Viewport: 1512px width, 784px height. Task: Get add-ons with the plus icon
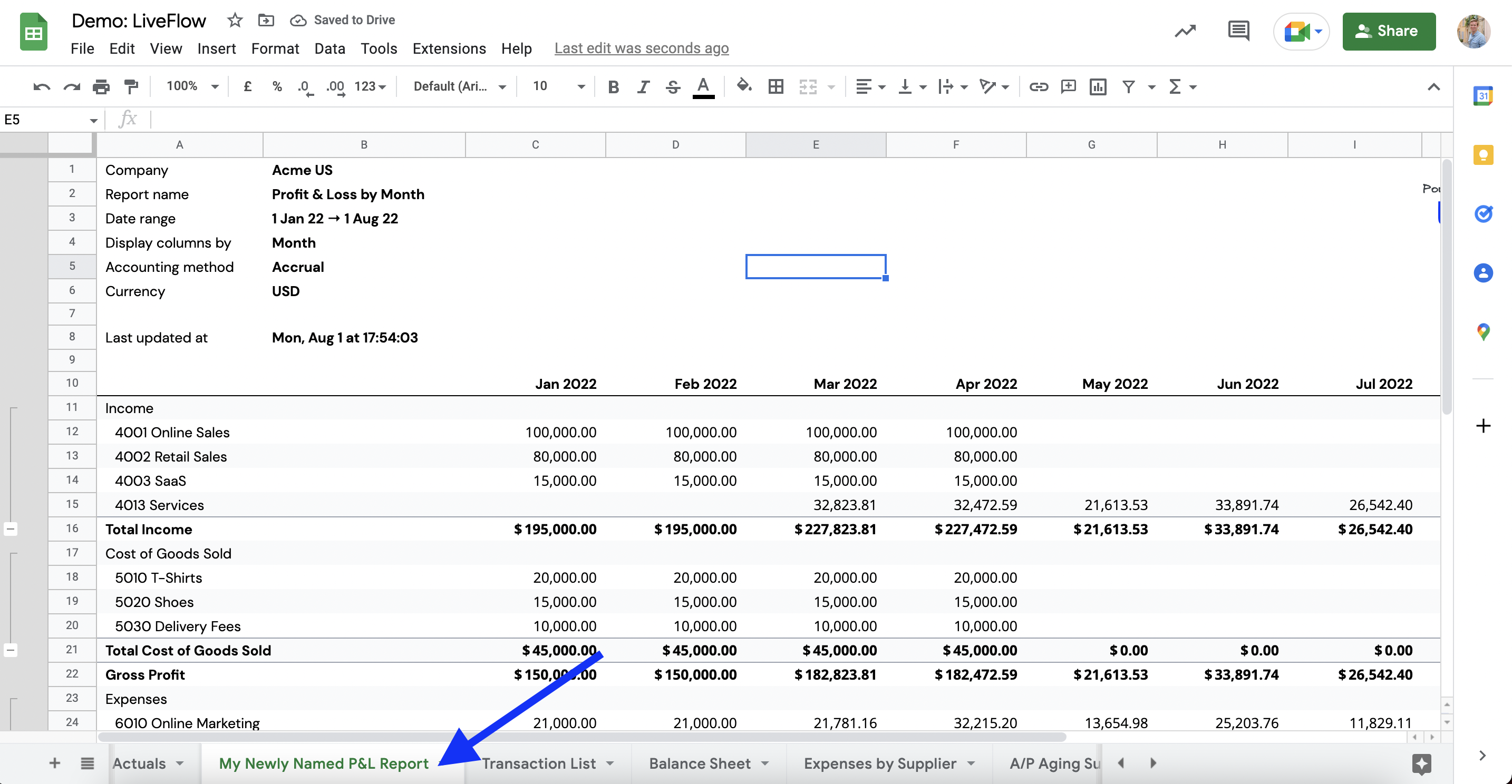coord(1482,426)
